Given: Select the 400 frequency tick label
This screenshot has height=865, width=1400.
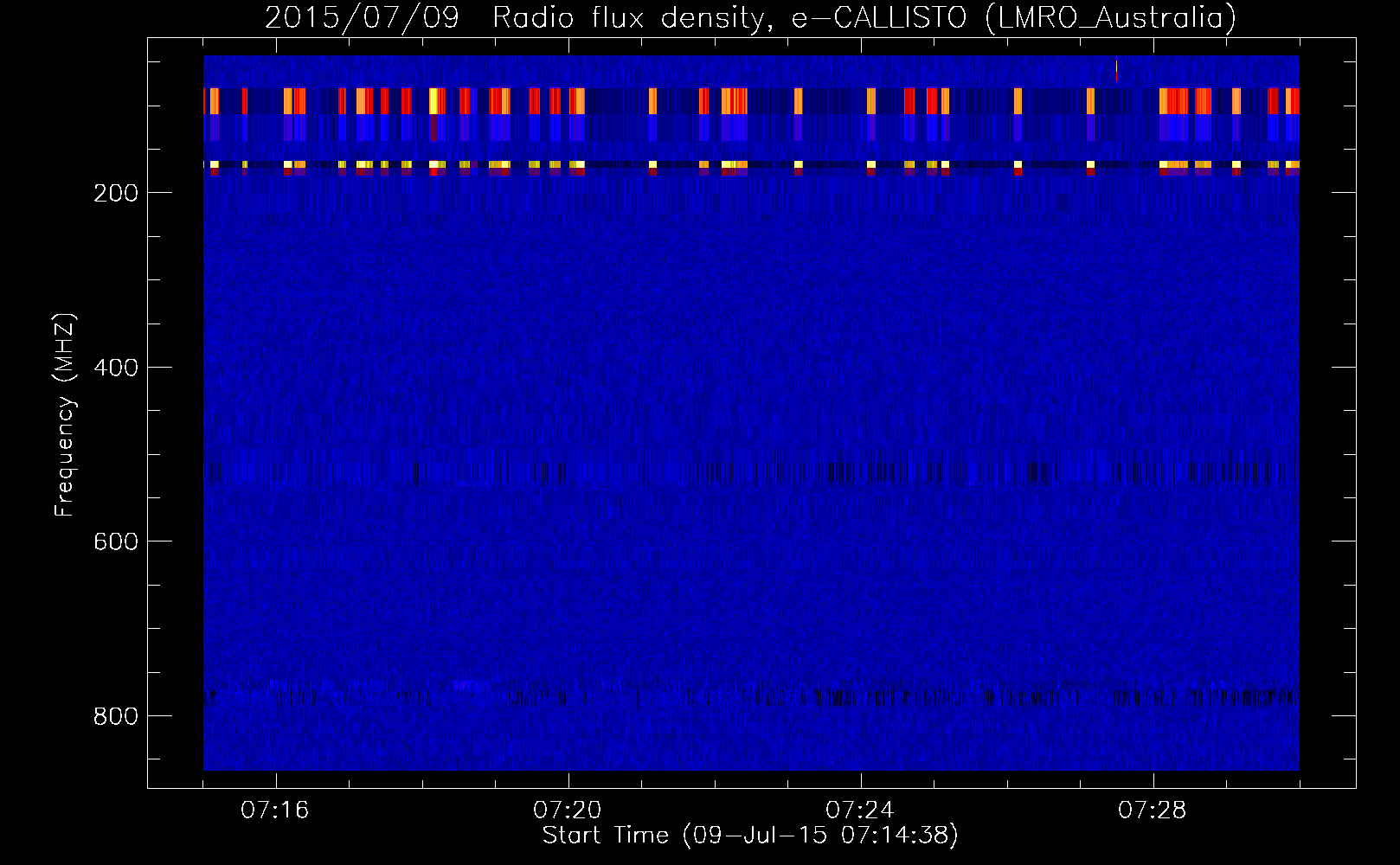Looking at the screenshot, I should (x=115, y=368).
